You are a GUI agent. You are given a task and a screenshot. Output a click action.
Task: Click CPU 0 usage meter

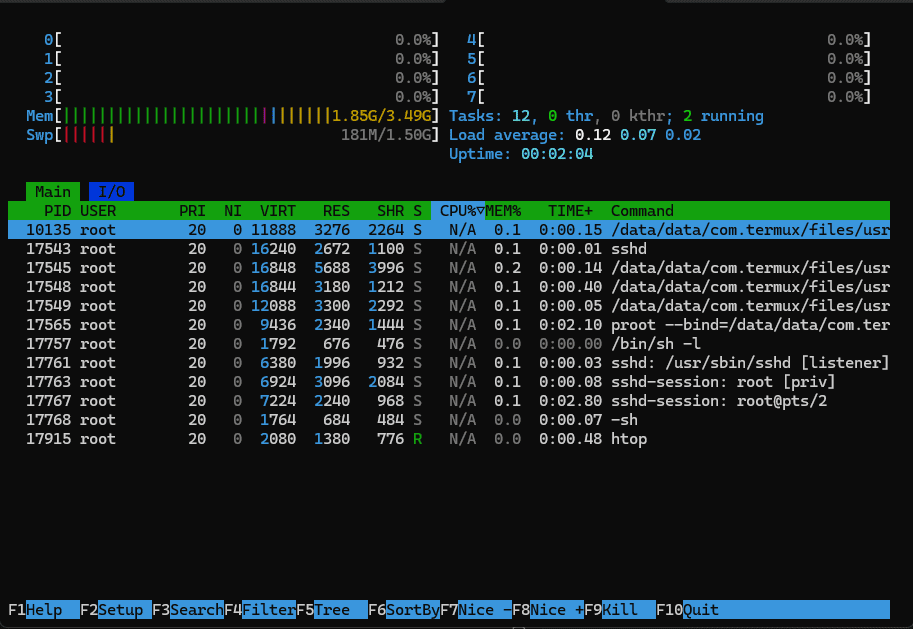[242, 40]
